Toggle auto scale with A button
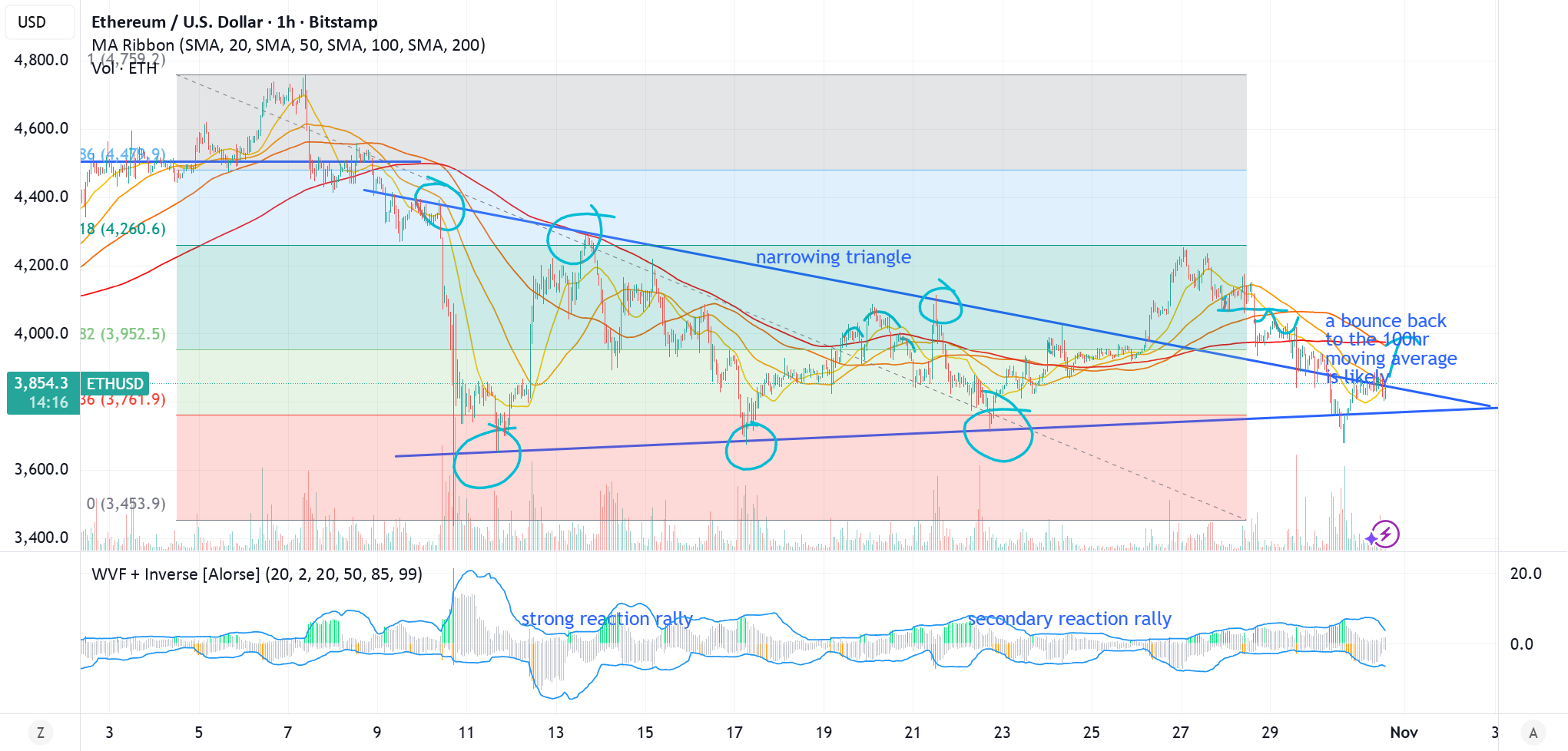1568x751 pixels. pos(1533,733)
